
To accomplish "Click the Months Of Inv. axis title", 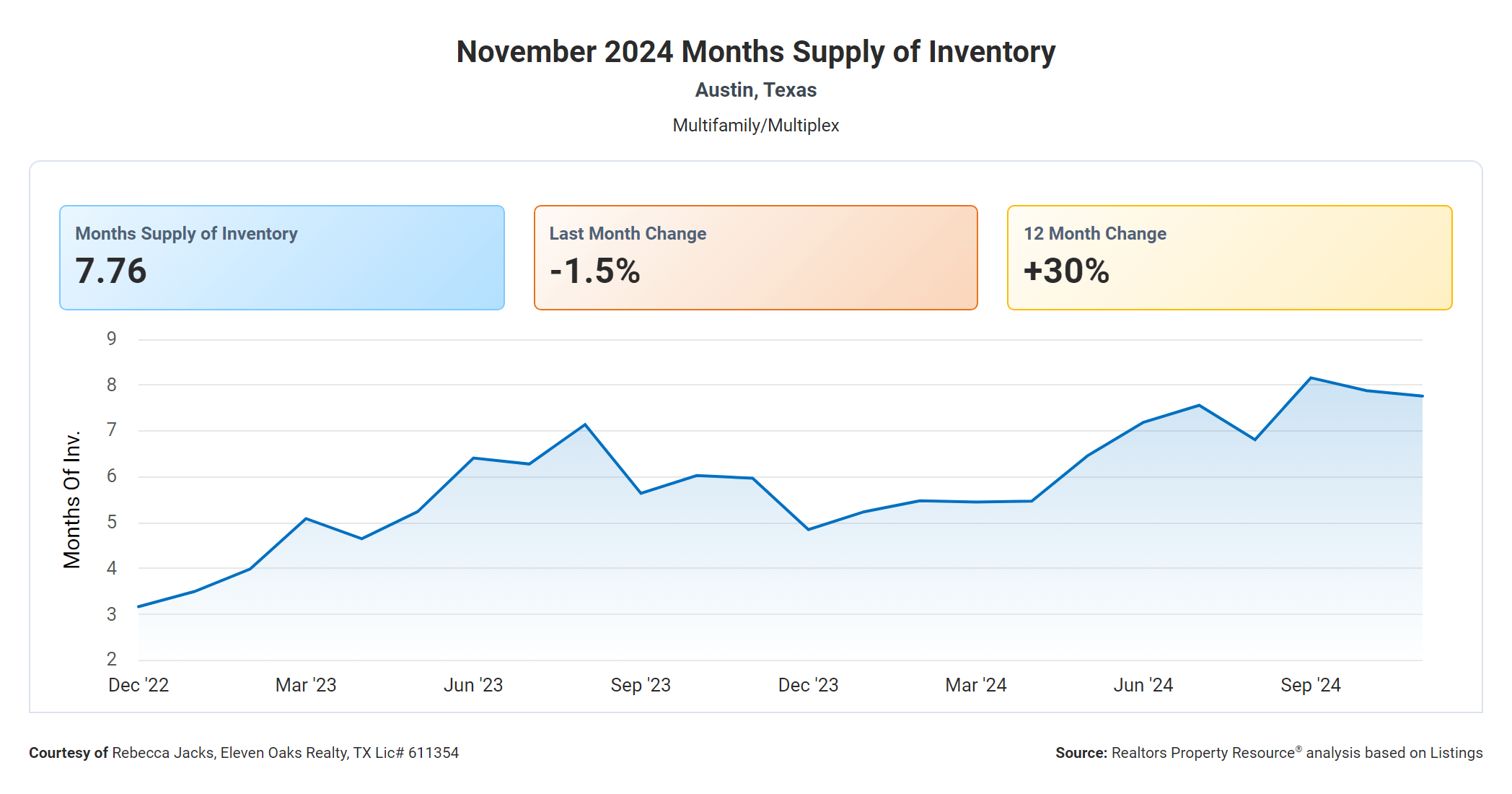I will [72, 499].
